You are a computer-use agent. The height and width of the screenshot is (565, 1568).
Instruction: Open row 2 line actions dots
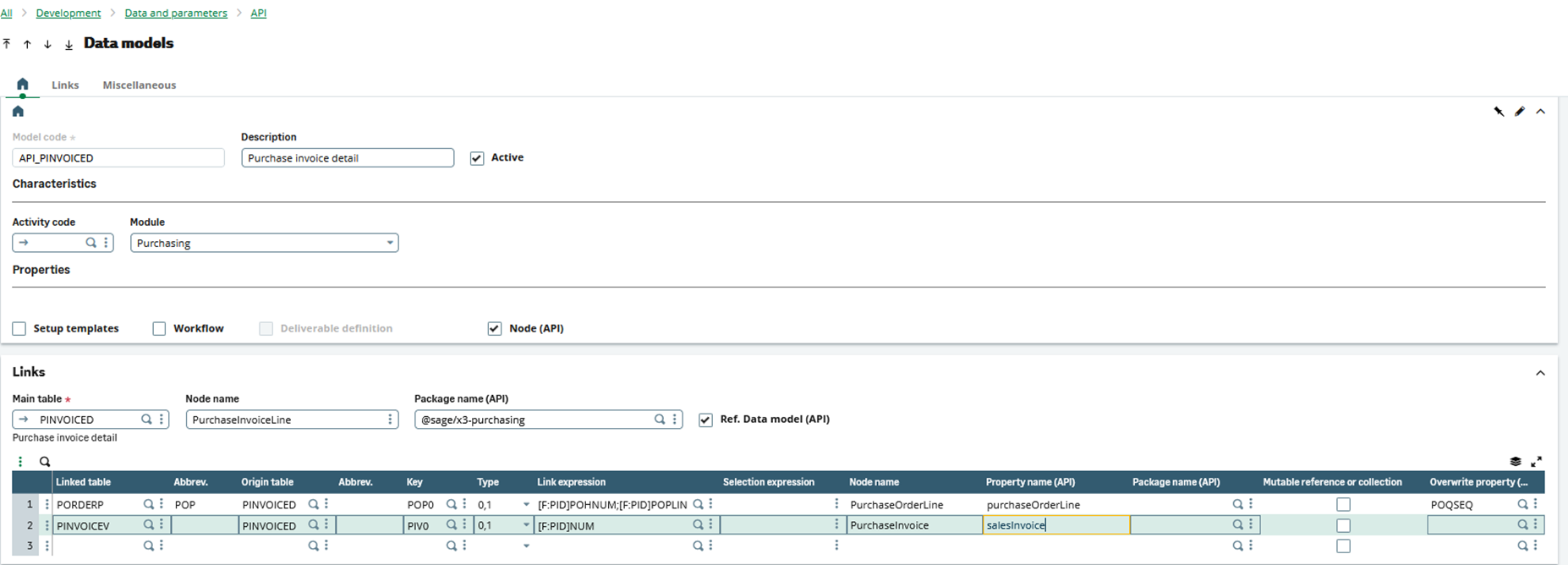47,525
